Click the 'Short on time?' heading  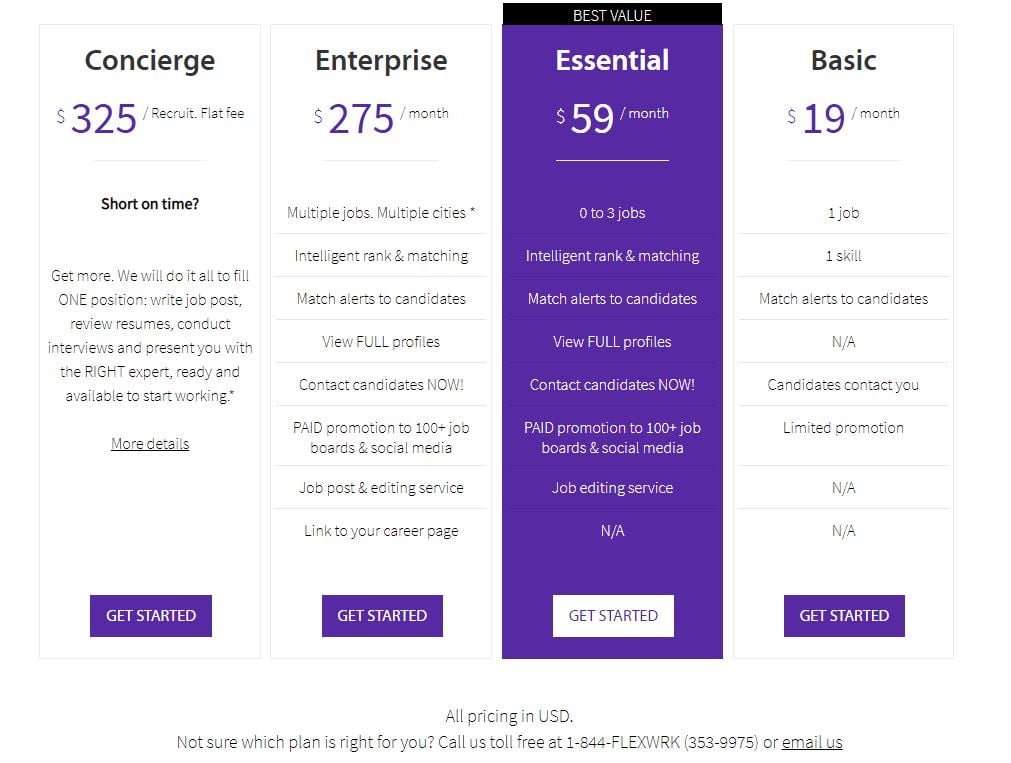point(150,204)
